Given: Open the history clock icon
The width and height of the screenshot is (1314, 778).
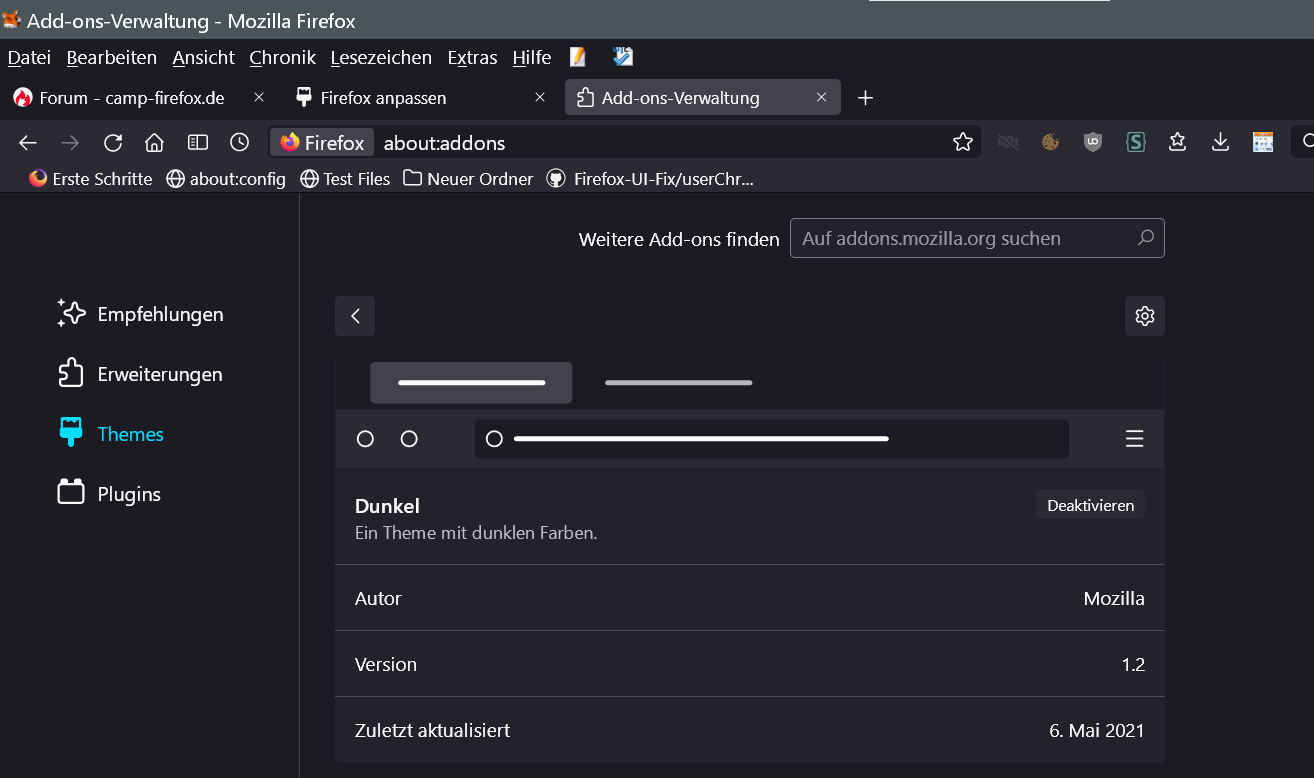Looking at the screenshot, I should (x=239, y=143).
